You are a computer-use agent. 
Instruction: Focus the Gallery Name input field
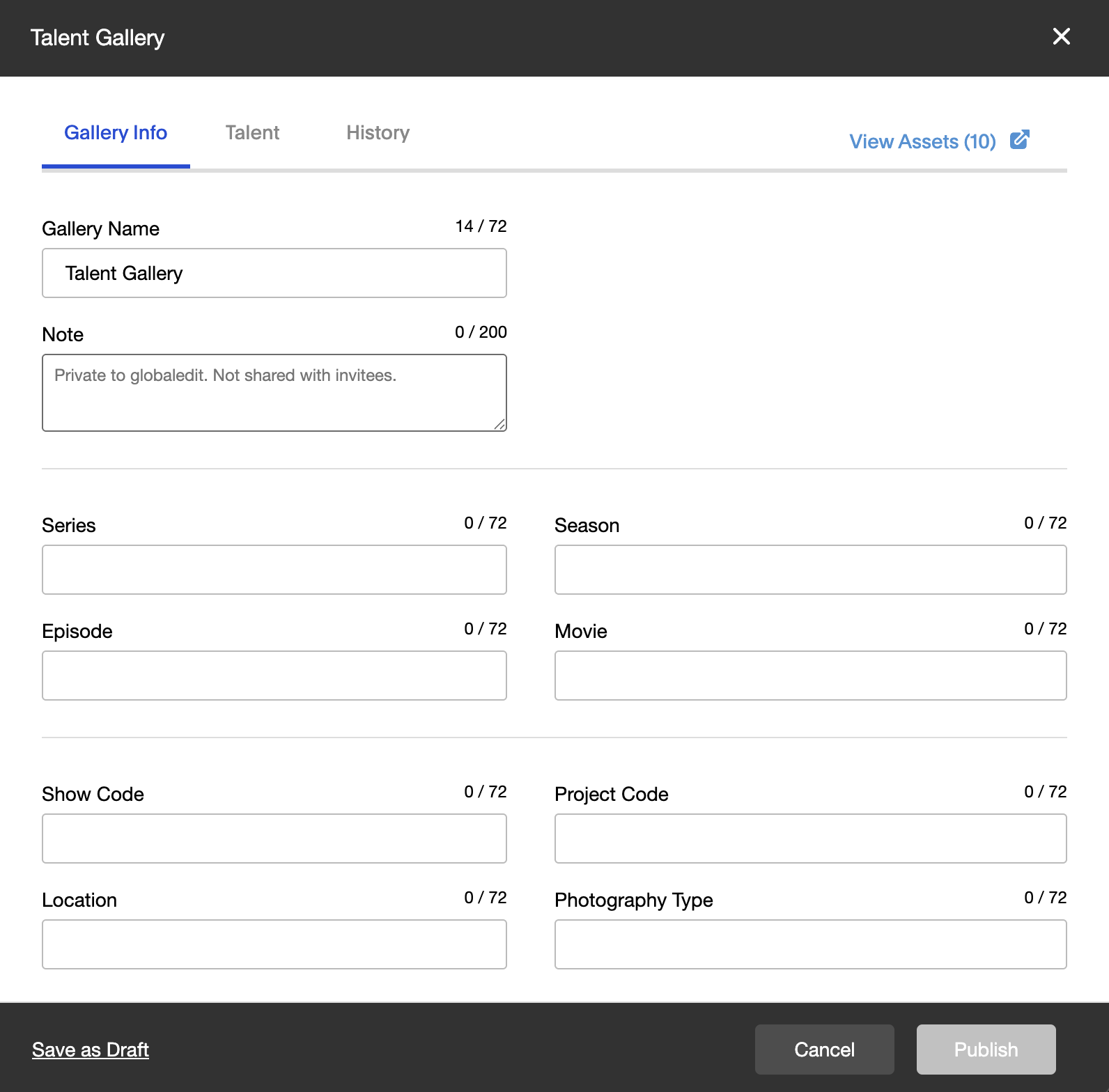click(274, 273)
